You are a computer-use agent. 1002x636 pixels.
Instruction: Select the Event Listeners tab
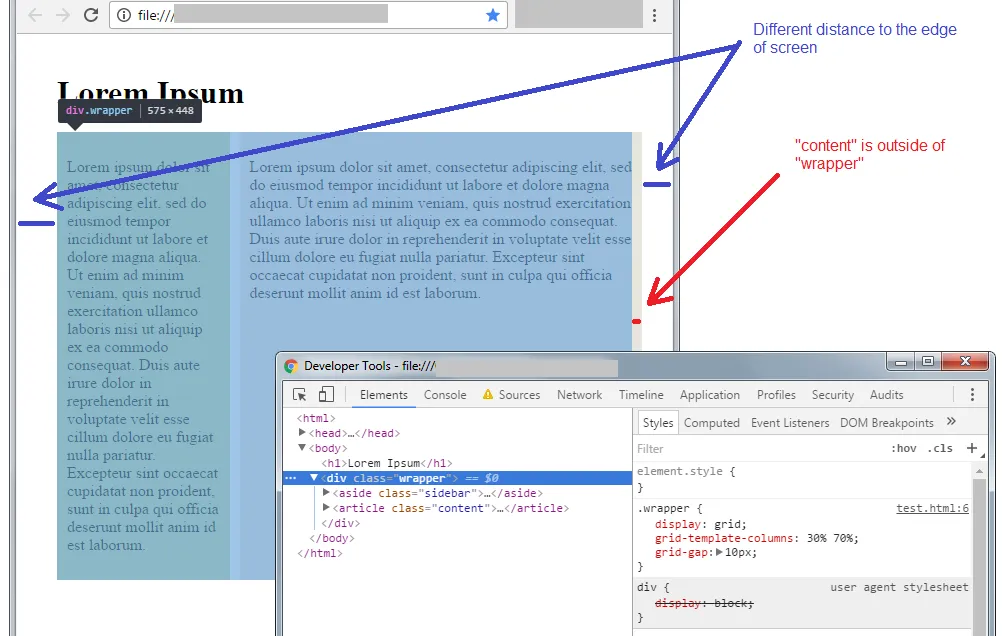(x=790, y=423)
